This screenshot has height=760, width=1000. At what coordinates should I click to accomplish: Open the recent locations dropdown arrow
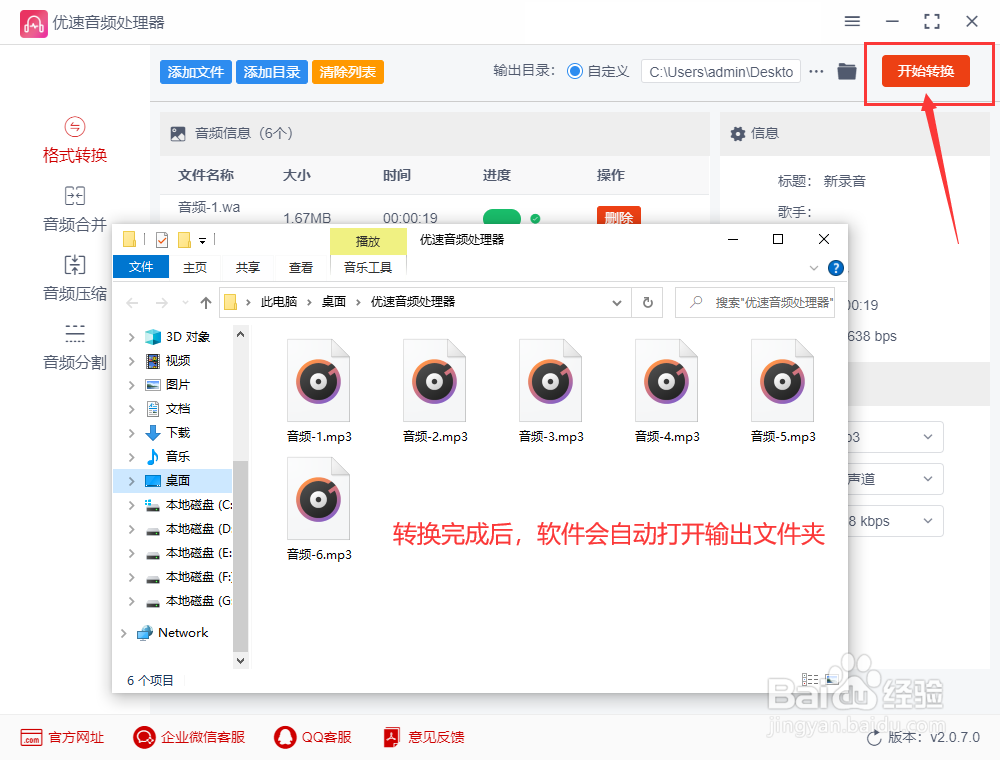pos(185,303)
